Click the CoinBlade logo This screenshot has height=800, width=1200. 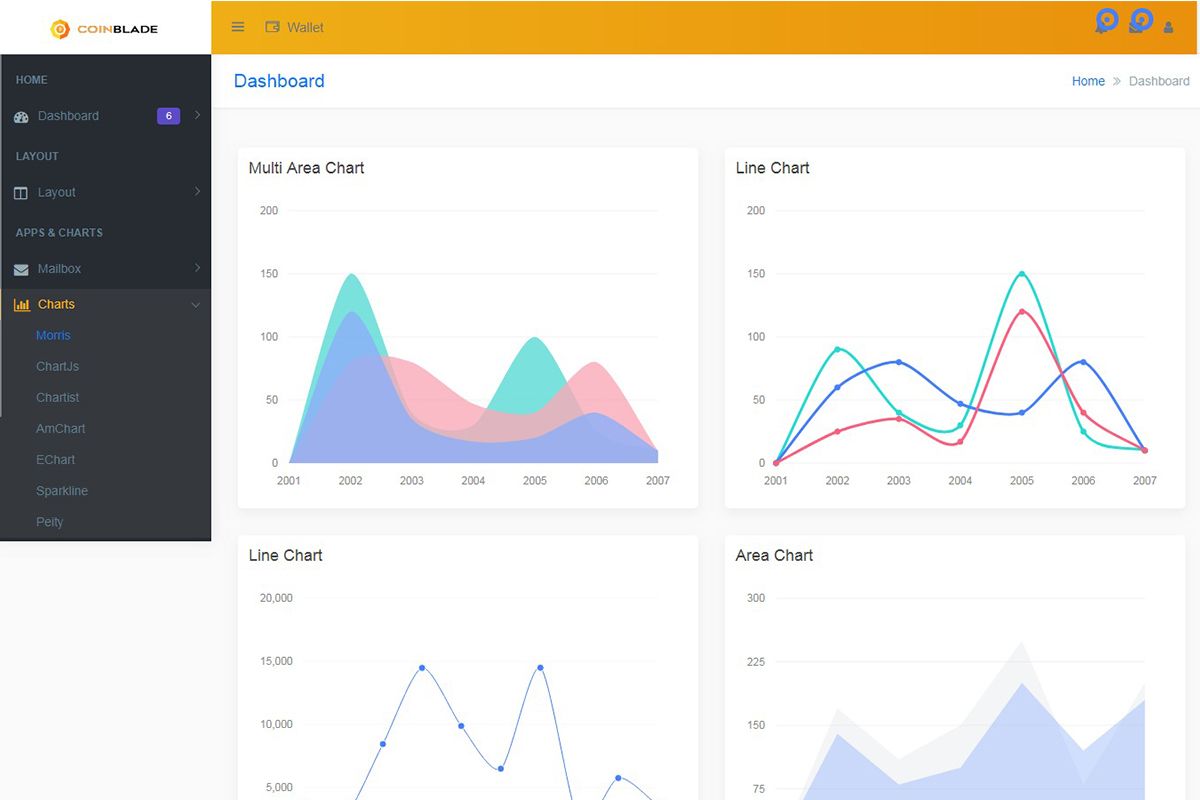coord(104,29)
